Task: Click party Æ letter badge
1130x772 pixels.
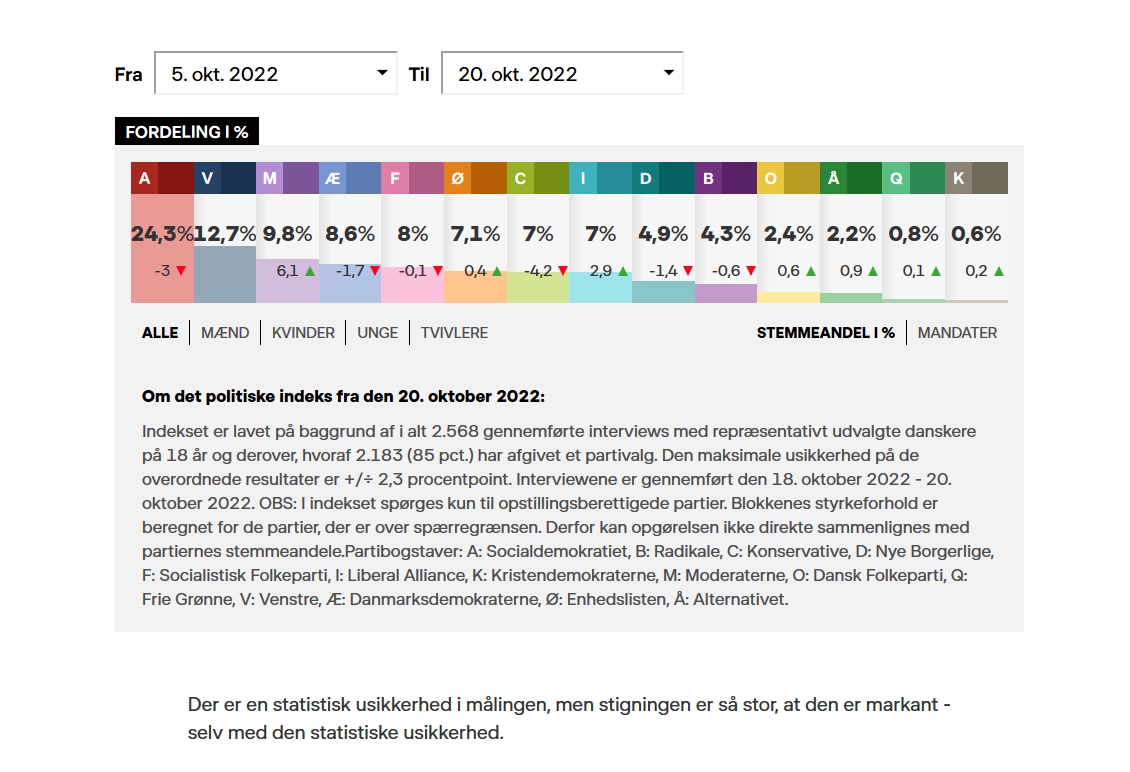Action: point(332,178)
